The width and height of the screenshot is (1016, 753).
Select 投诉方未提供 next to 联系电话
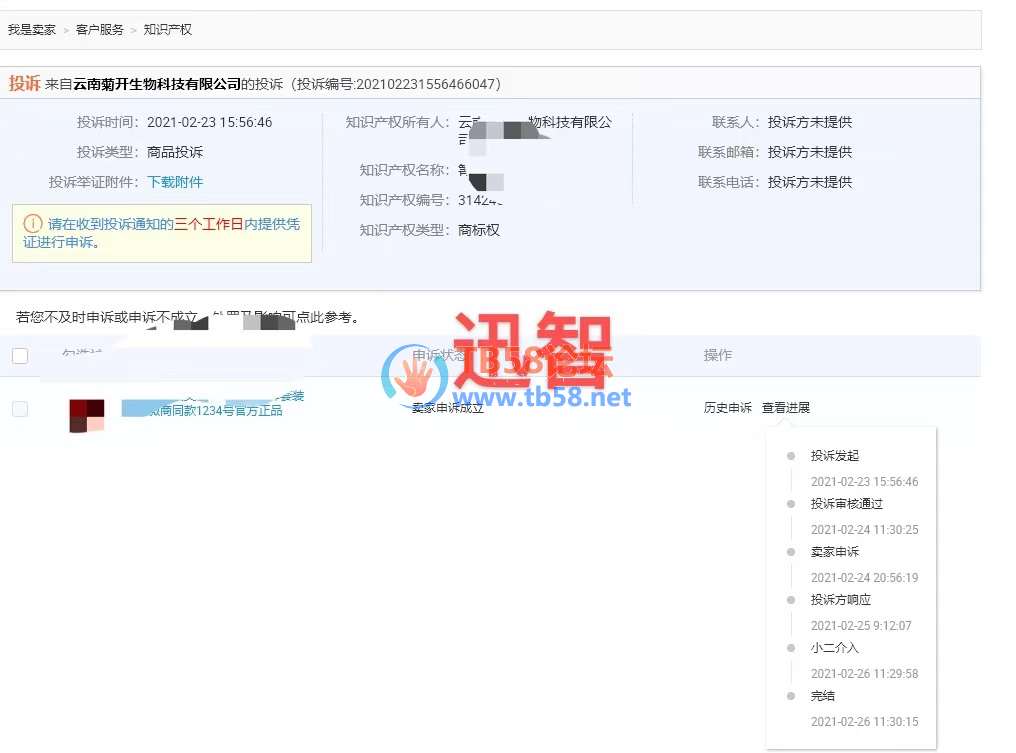[810, 182]
